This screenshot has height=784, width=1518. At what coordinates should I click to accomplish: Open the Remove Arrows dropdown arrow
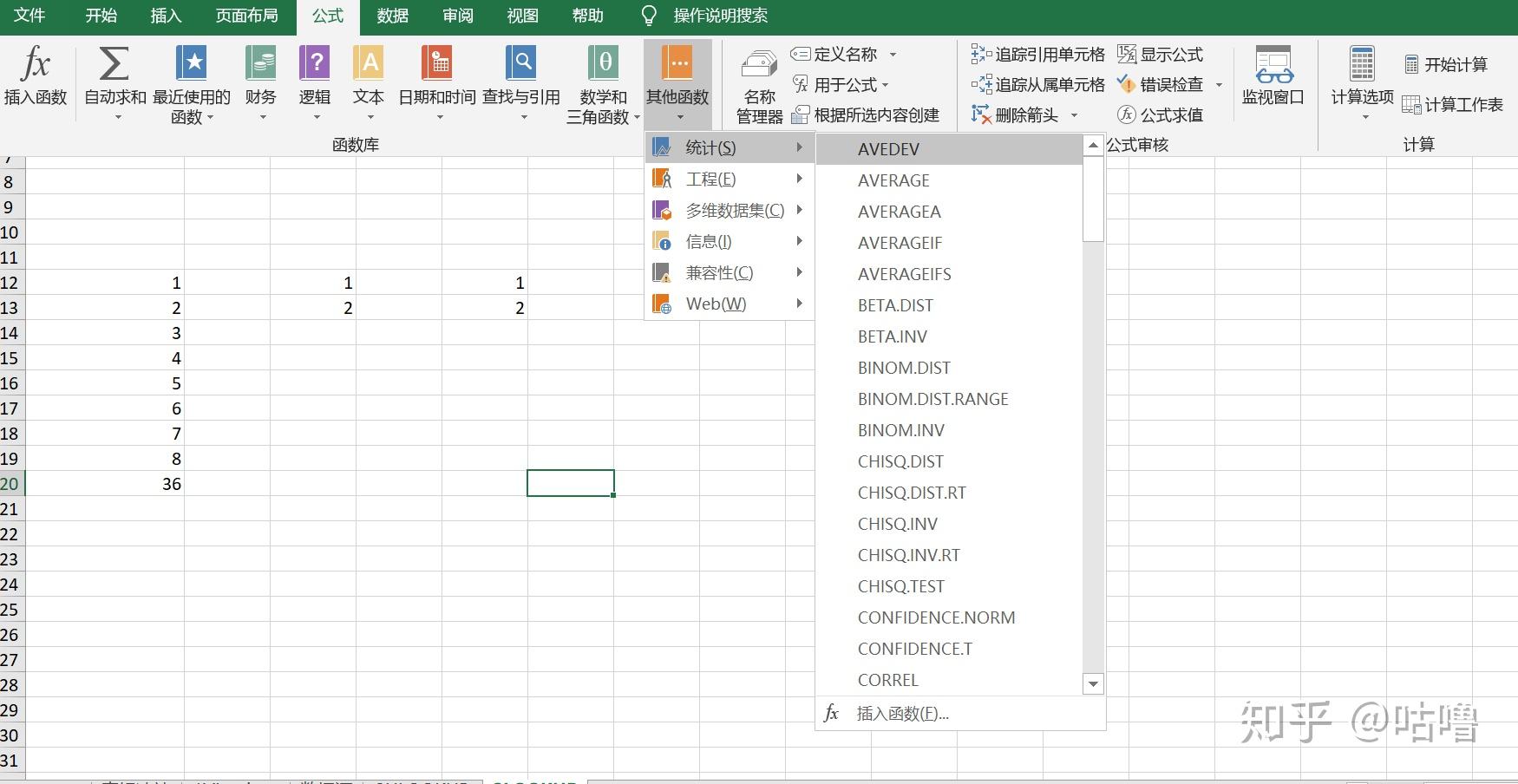[1074, 115]
